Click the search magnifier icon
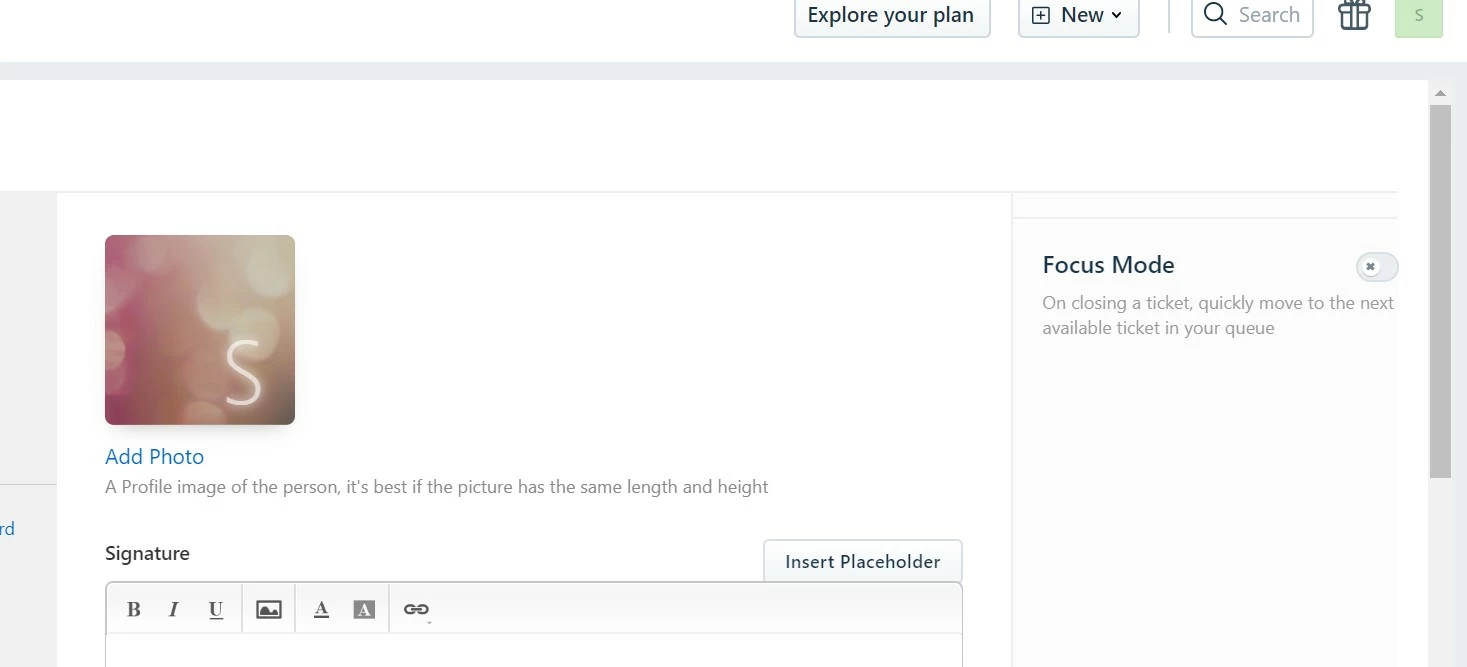 click(x=1214, y=15)
